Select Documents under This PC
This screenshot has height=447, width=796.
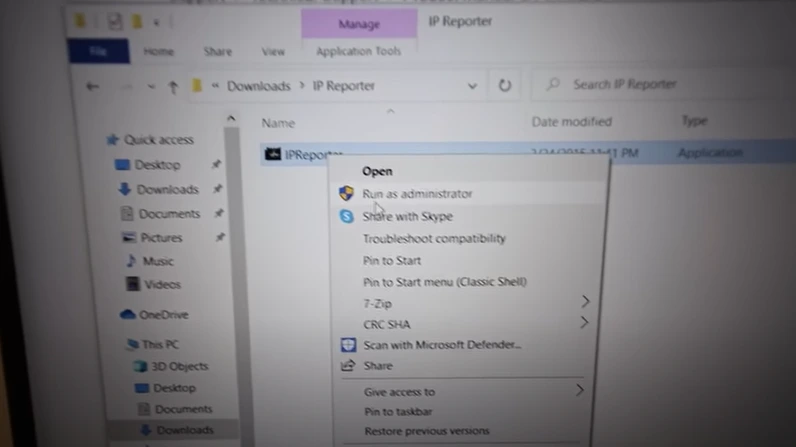click(x=183, y=409)
